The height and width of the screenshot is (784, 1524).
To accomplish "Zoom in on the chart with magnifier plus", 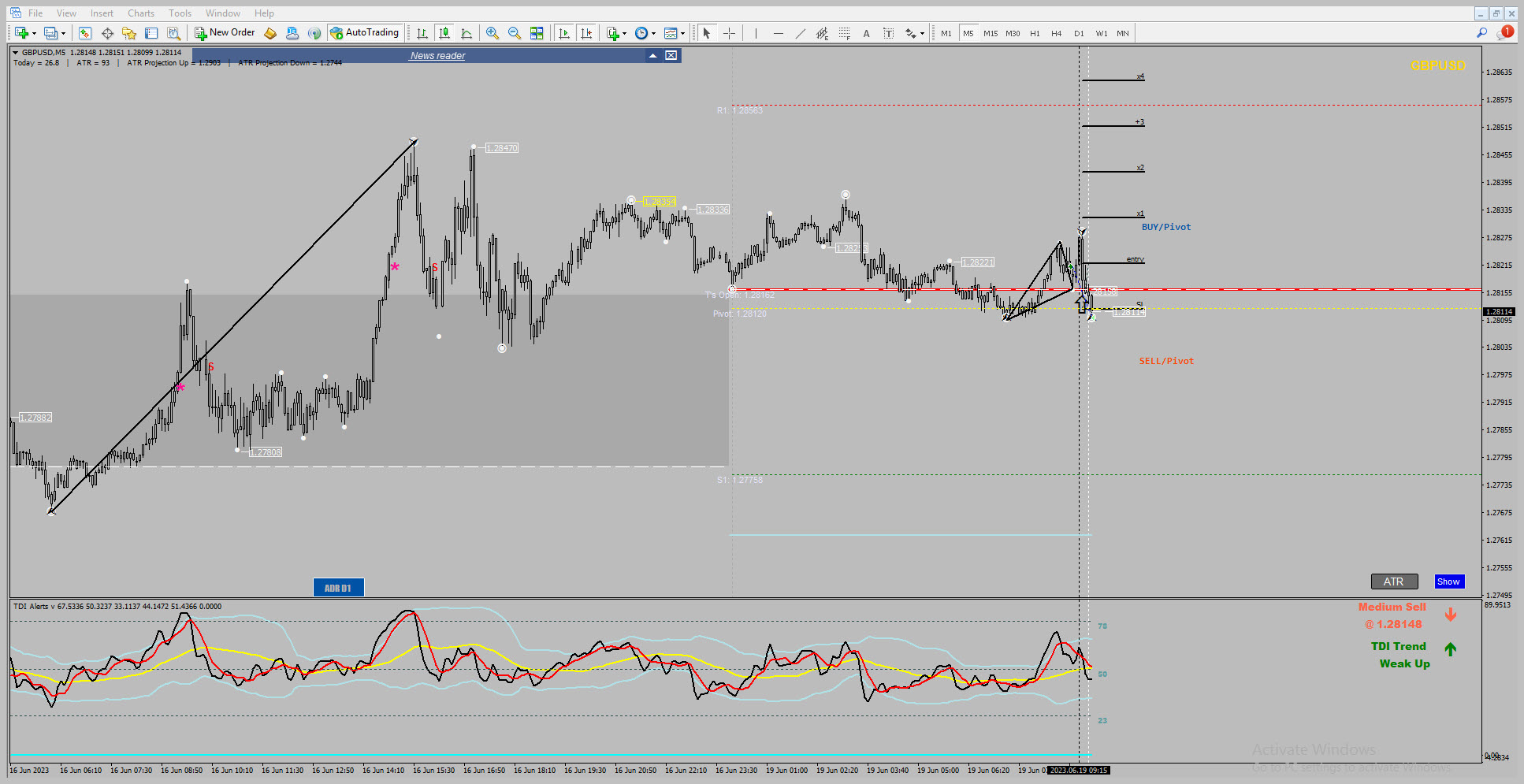I will (x=493, y=33).
